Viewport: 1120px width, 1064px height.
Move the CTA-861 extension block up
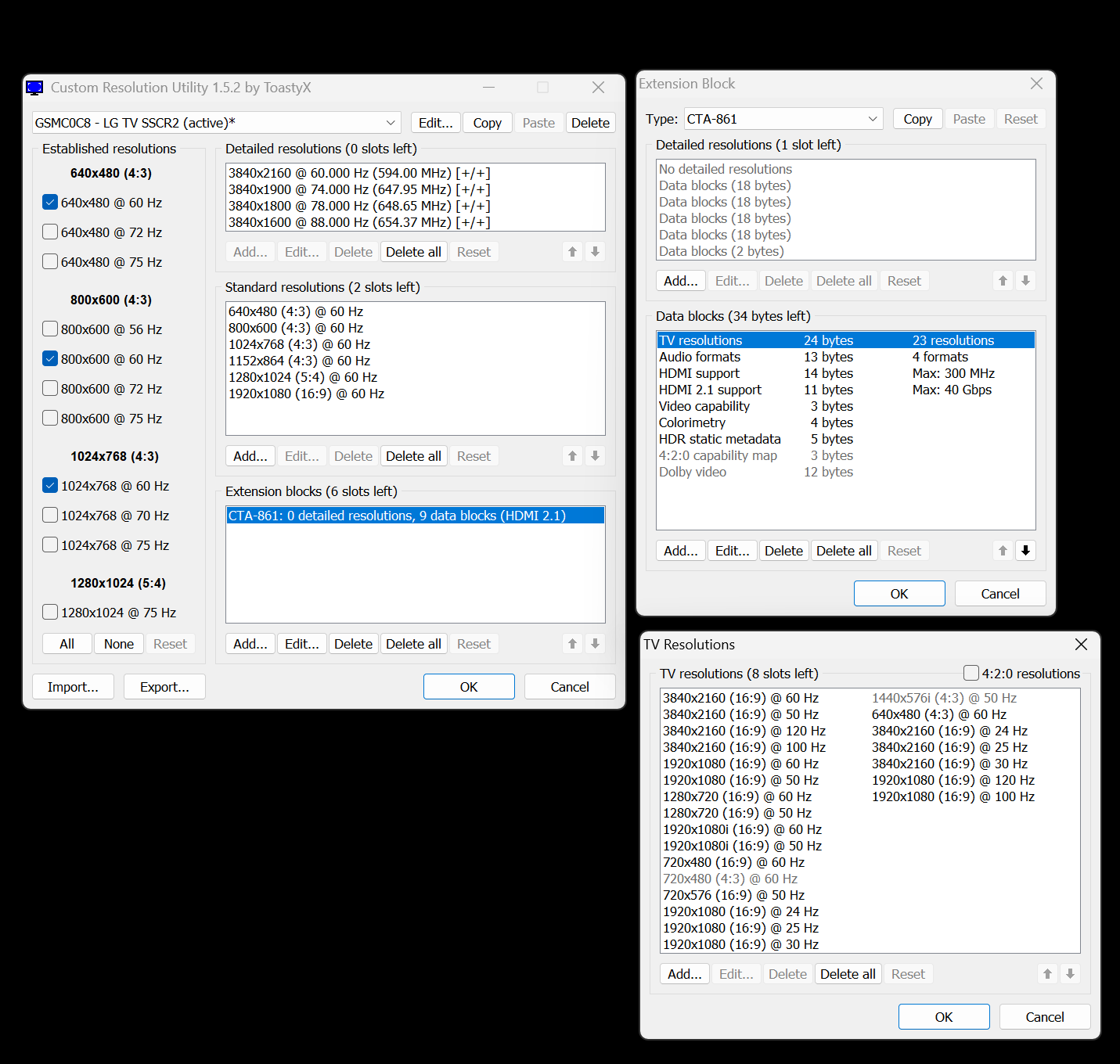(572, 643)
